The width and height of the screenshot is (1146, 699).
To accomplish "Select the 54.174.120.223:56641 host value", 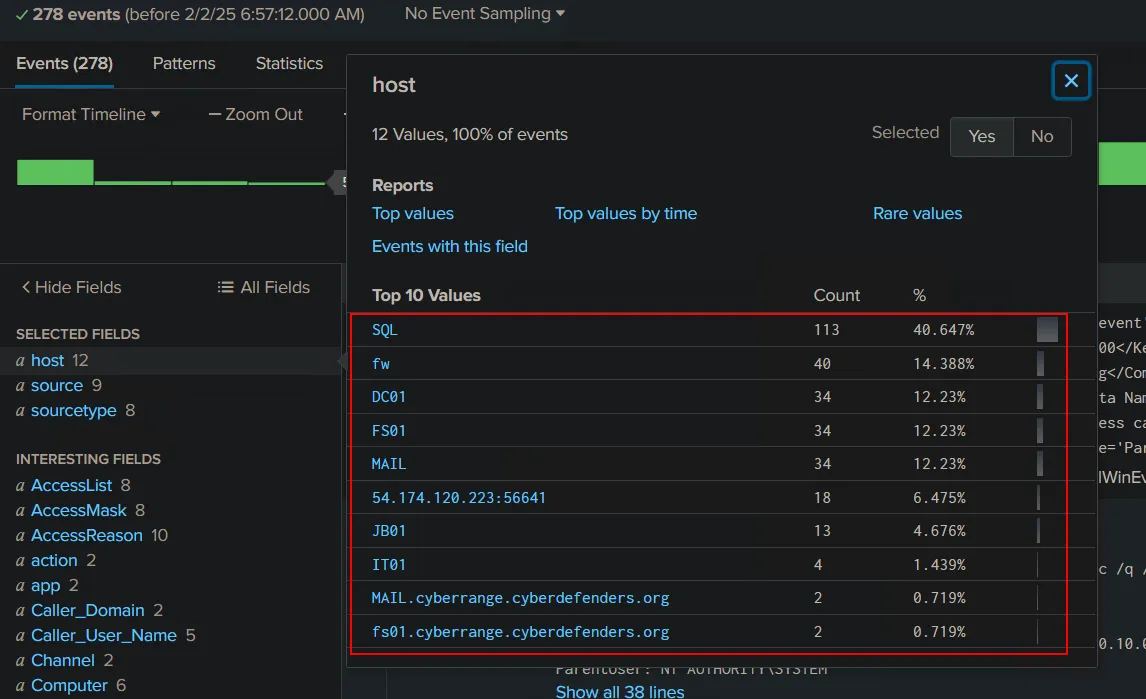I will [458, 497].
